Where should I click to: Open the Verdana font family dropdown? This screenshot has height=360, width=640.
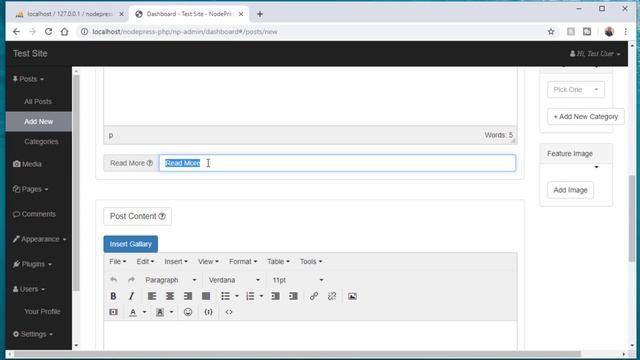click(x=234, y=280)
